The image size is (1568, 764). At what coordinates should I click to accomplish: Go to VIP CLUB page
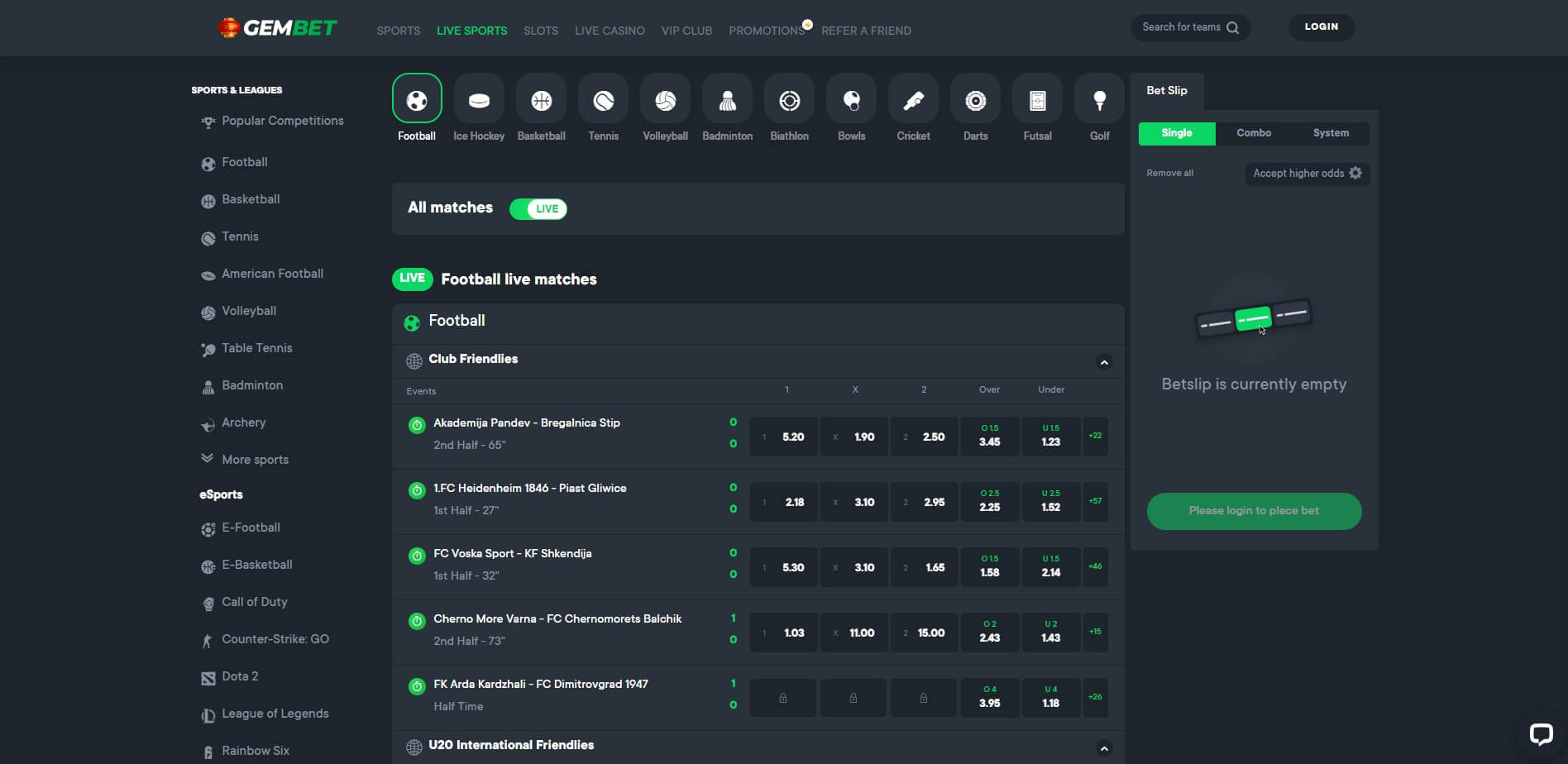click(686, 31)
